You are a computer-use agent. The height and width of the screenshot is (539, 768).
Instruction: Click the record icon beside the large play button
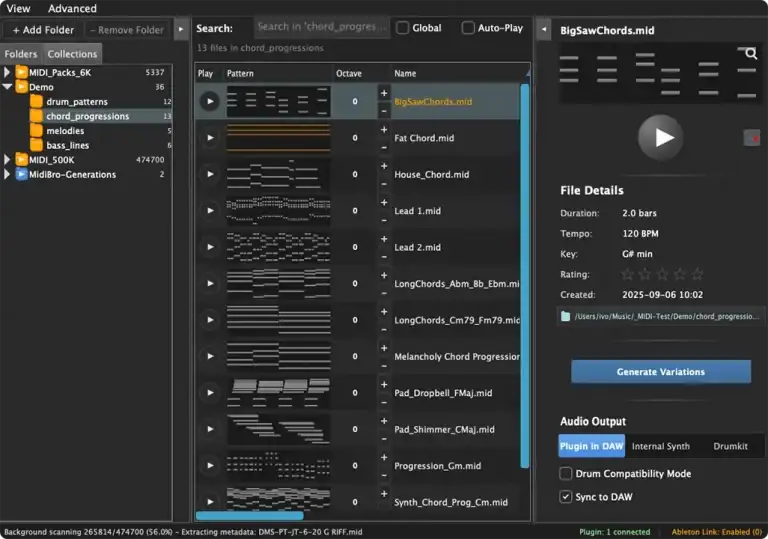coord(752,138)
